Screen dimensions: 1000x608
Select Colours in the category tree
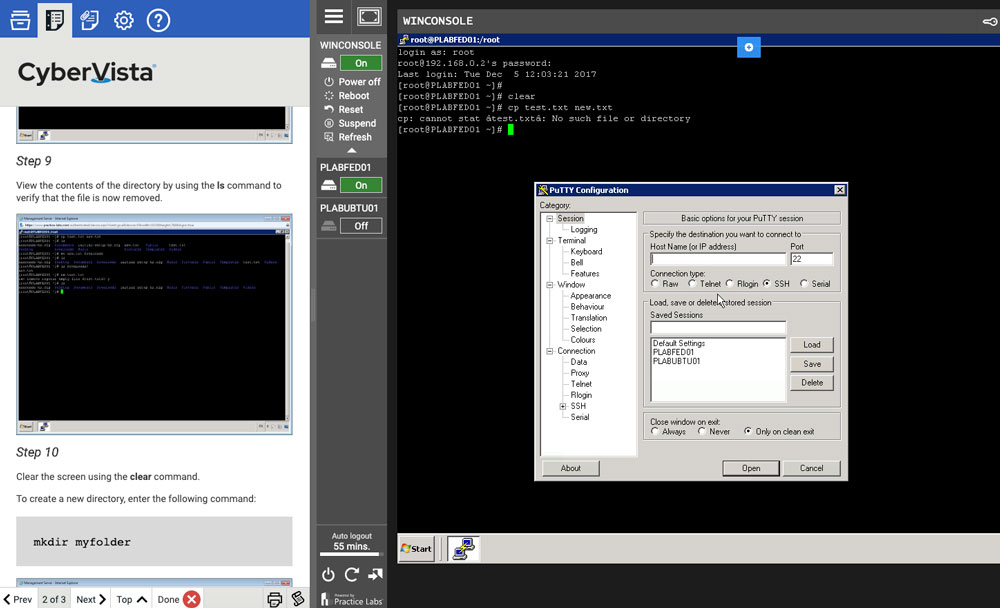click(x=583, y=340)
